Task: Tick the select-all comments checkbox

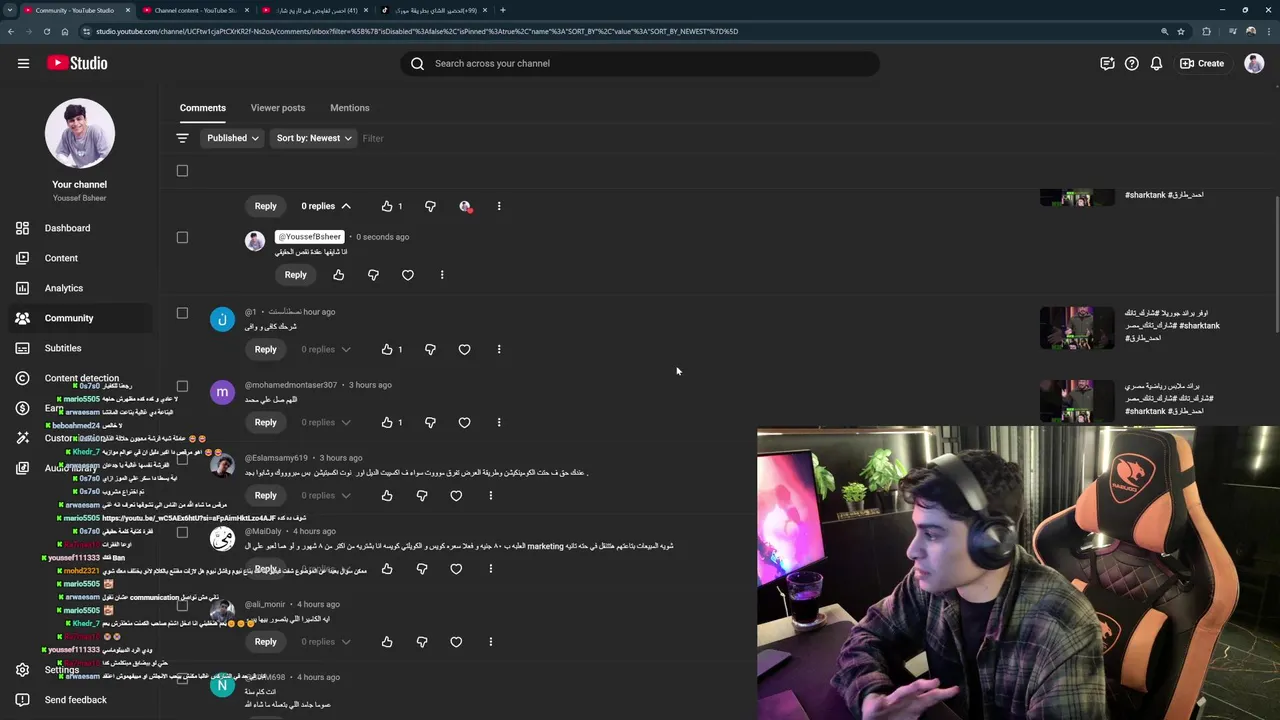Action: 182,170
